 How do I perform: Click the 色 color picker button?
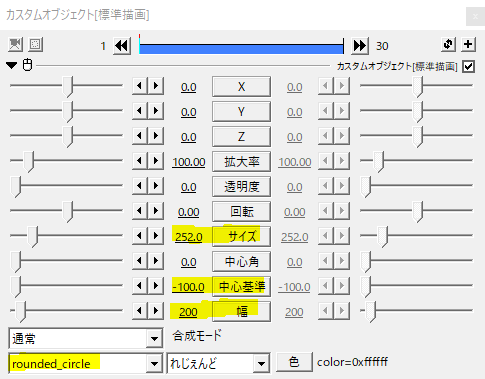click(x=294, y=362)
